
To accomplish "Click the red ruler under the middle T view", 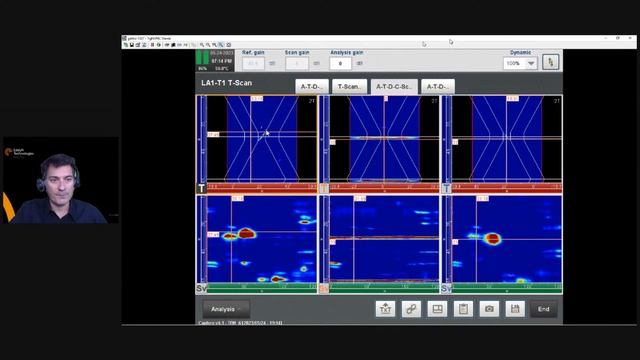I will click(384, 188).
